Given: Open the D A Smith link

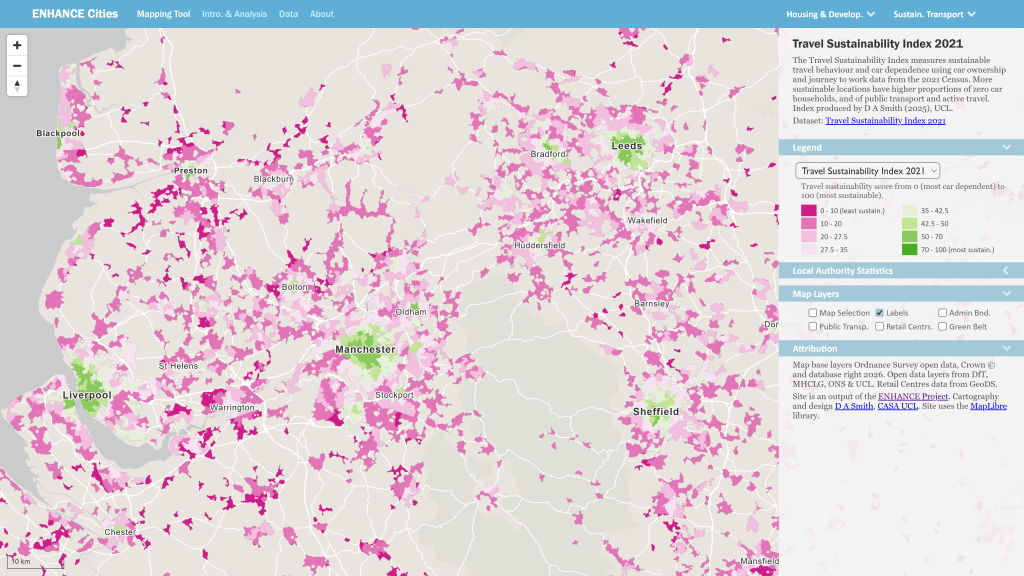Looking at the screenshot, I should point(854,406).
